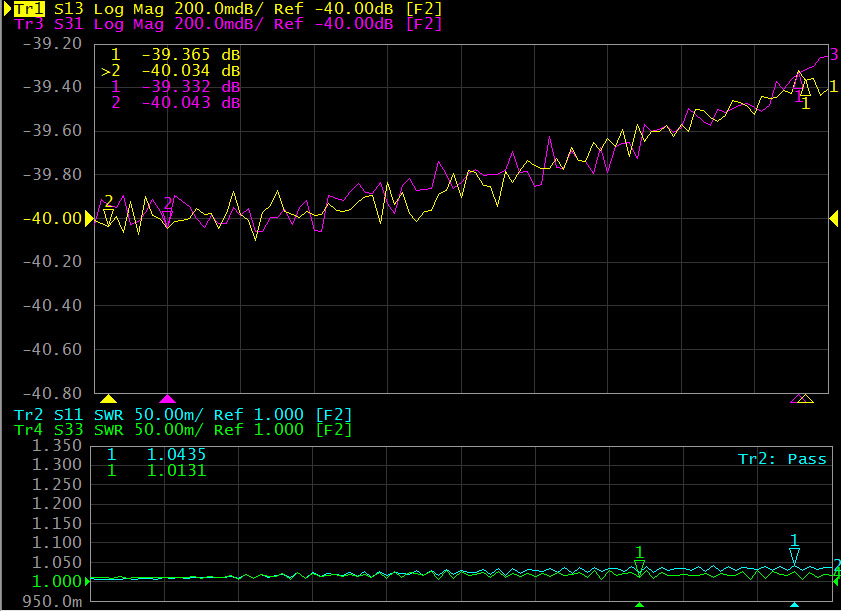Click green SWR marker readout 1.0131
The width and height of the screenshot is (841, 611).
tap(156, 471)
